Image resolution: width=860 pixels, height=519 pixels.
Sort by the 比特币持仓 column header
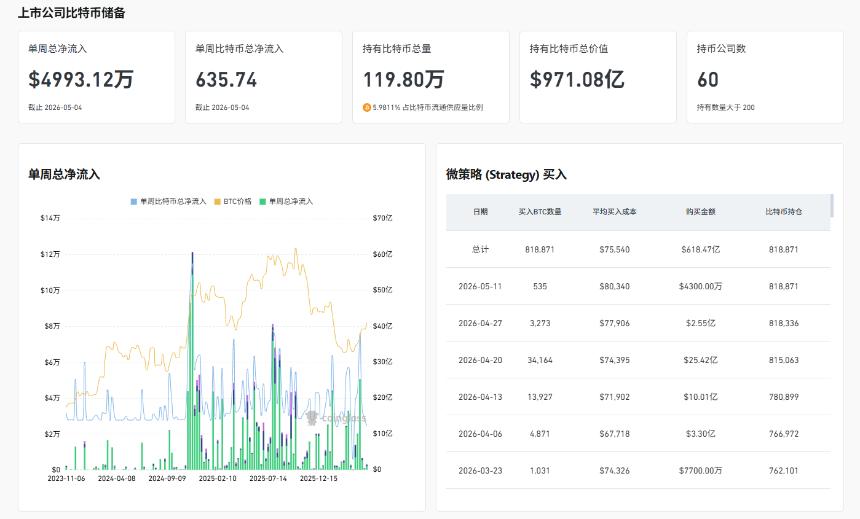click(784, 211)
